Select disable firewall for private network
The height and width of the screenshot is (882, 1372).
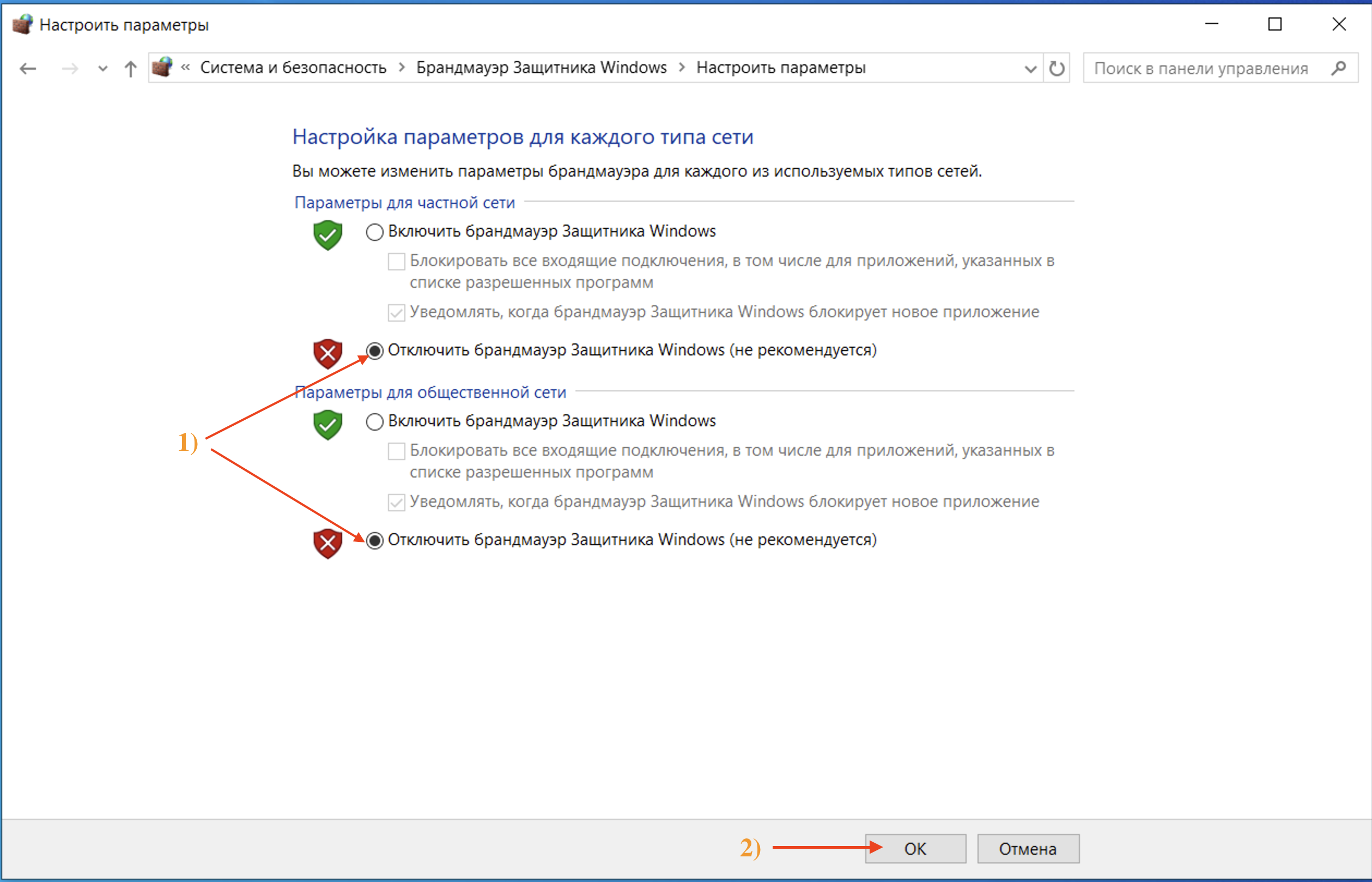click(374, 351)
